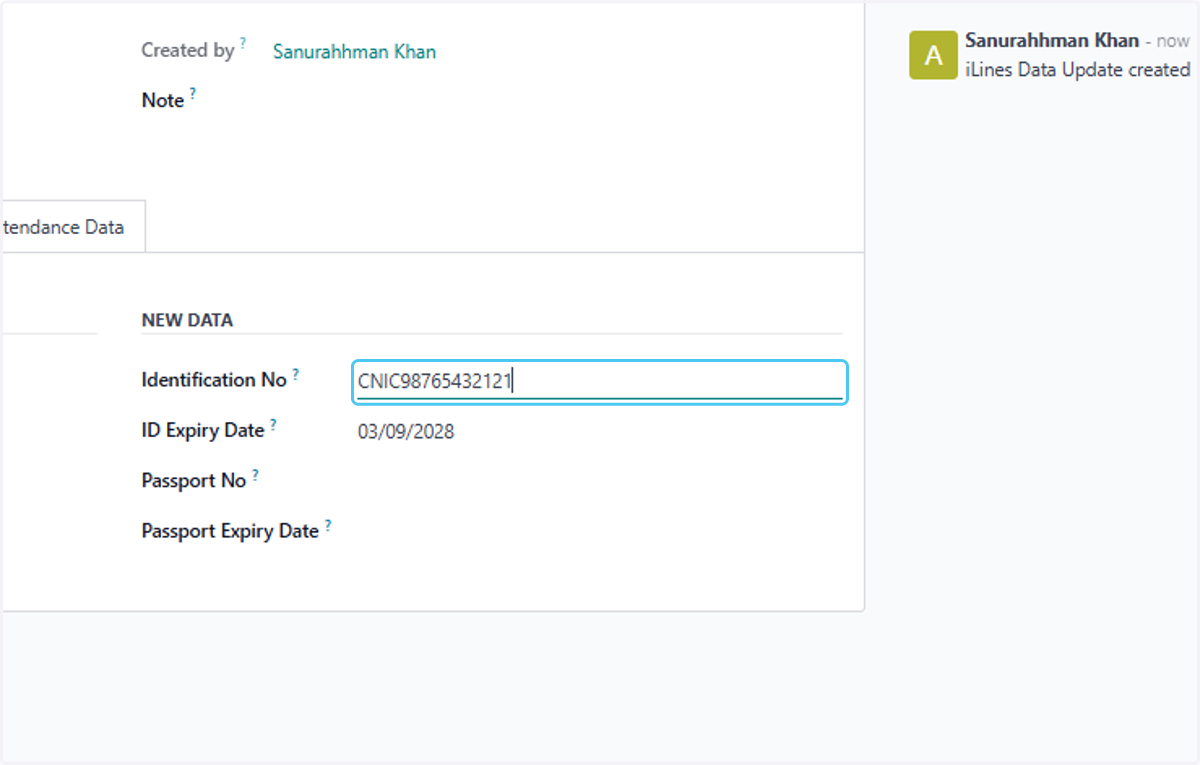Viewport: 1200px width, 765px height.
Task: Click the 'now' timestamp in the chatter message
Action: click(1173, 42)
